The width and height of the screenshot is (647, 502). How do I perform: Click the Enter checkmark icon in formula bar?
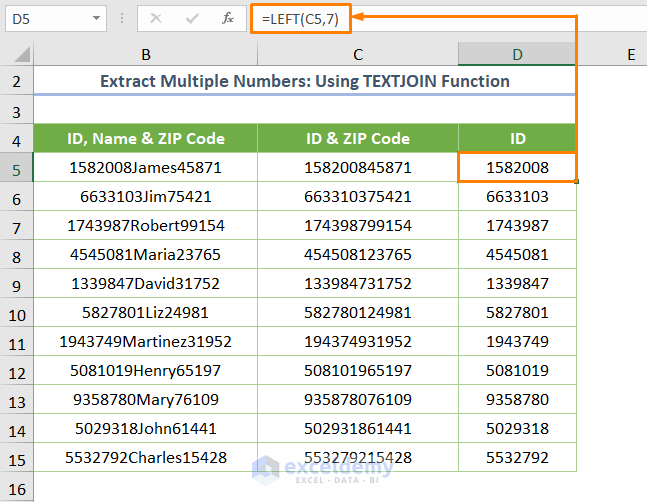coord(192,18)
